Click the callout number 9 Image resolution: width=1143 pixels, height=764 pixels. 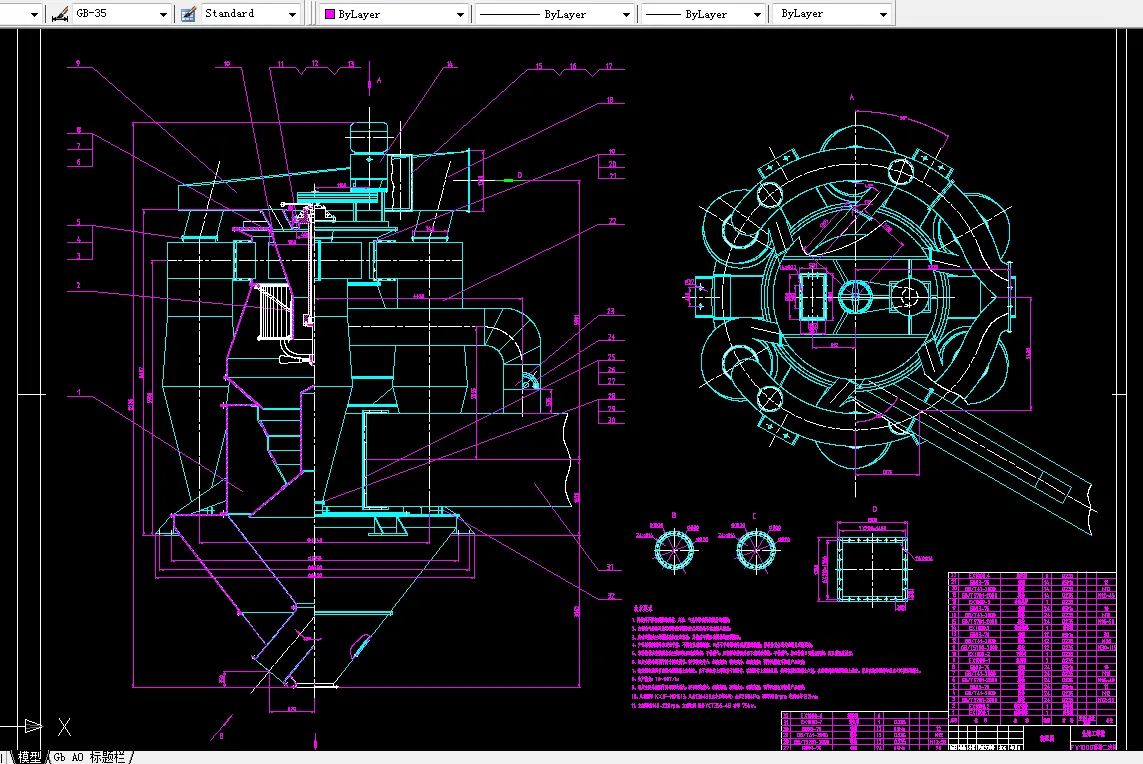78,63
